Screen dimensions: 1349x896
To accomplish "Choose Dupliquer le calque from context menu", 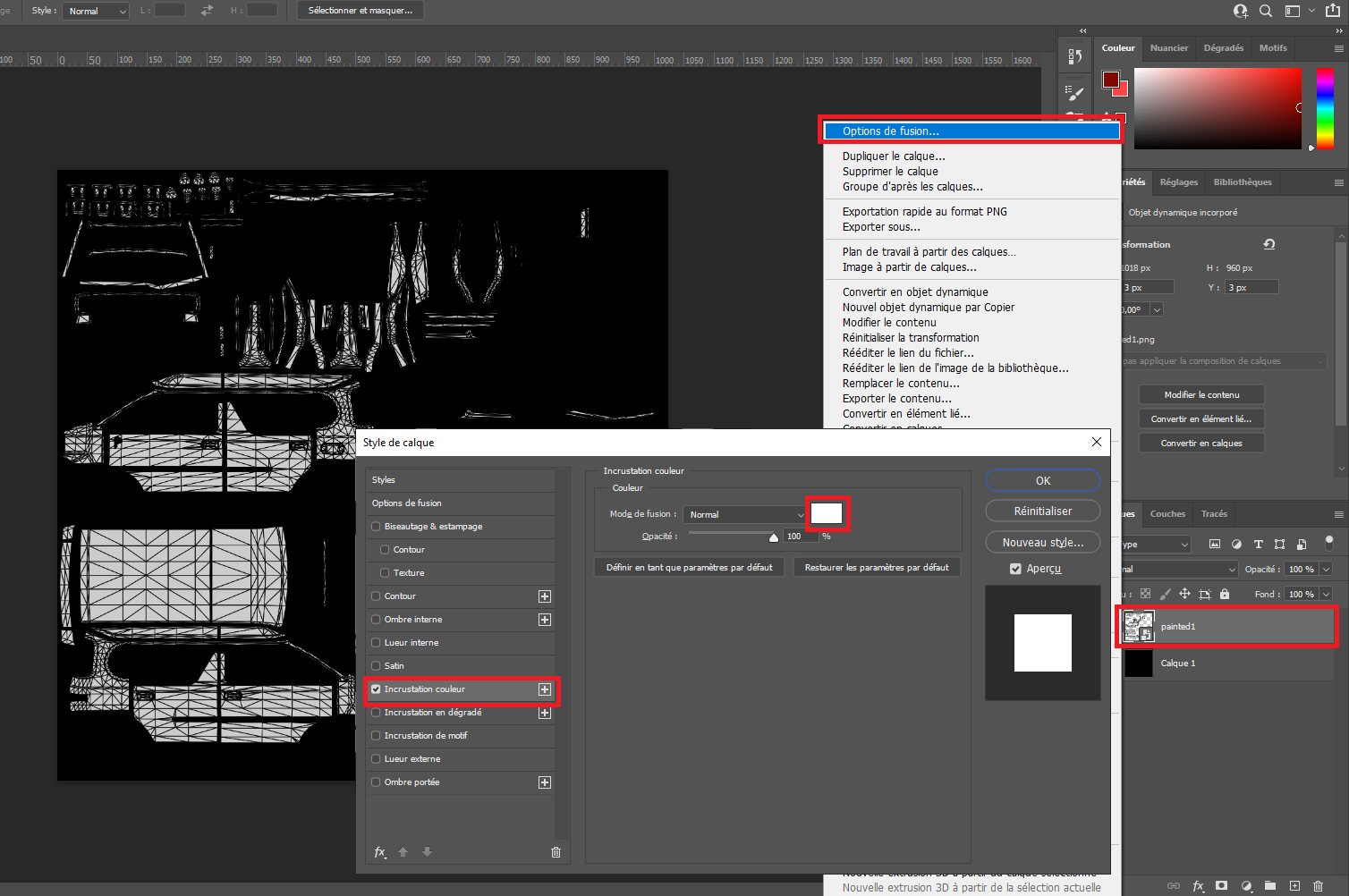I will pyautogui.click(x=893, y=156).
